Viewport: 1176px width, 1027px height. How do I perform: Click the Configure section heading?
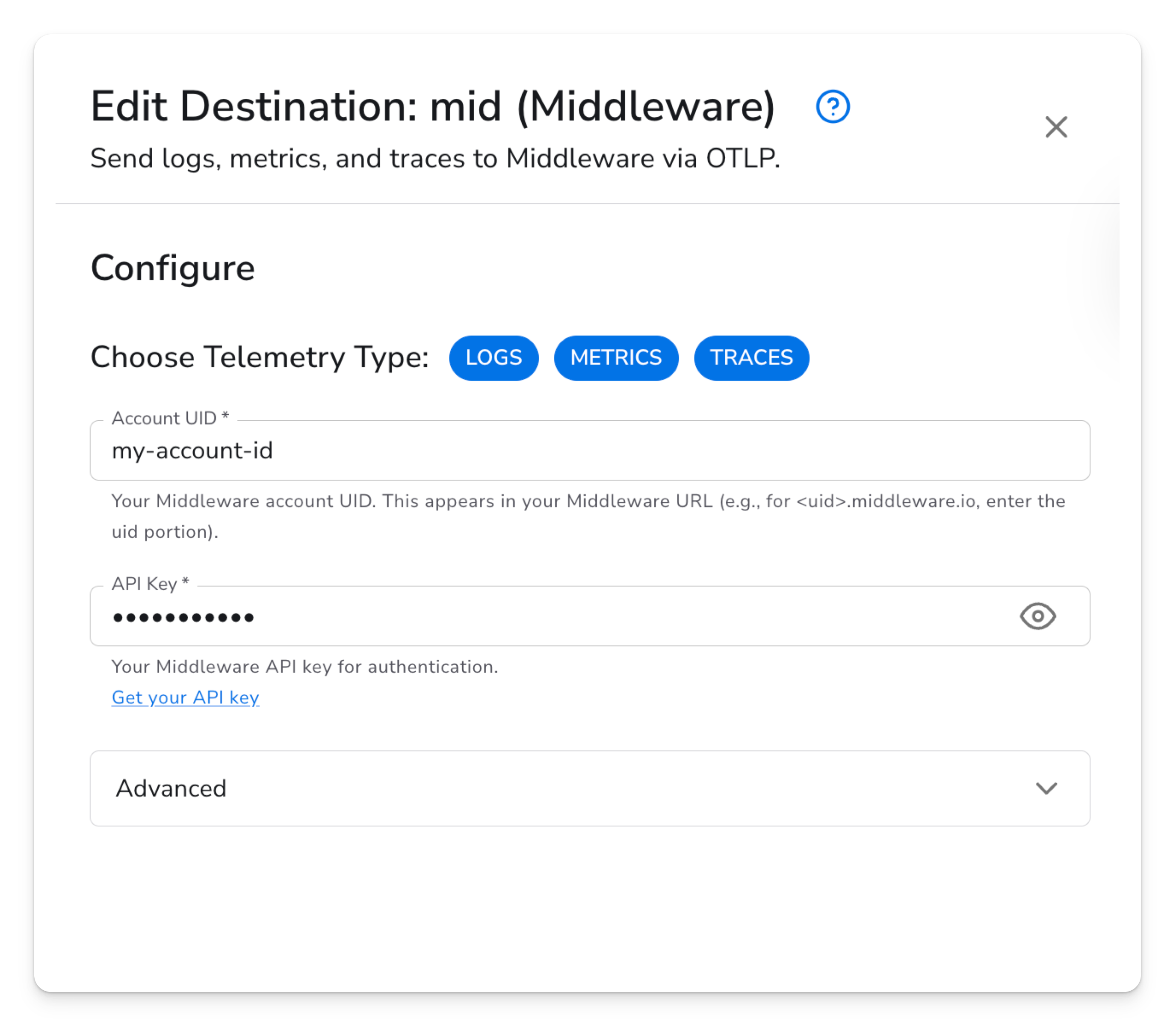point(172,268)
